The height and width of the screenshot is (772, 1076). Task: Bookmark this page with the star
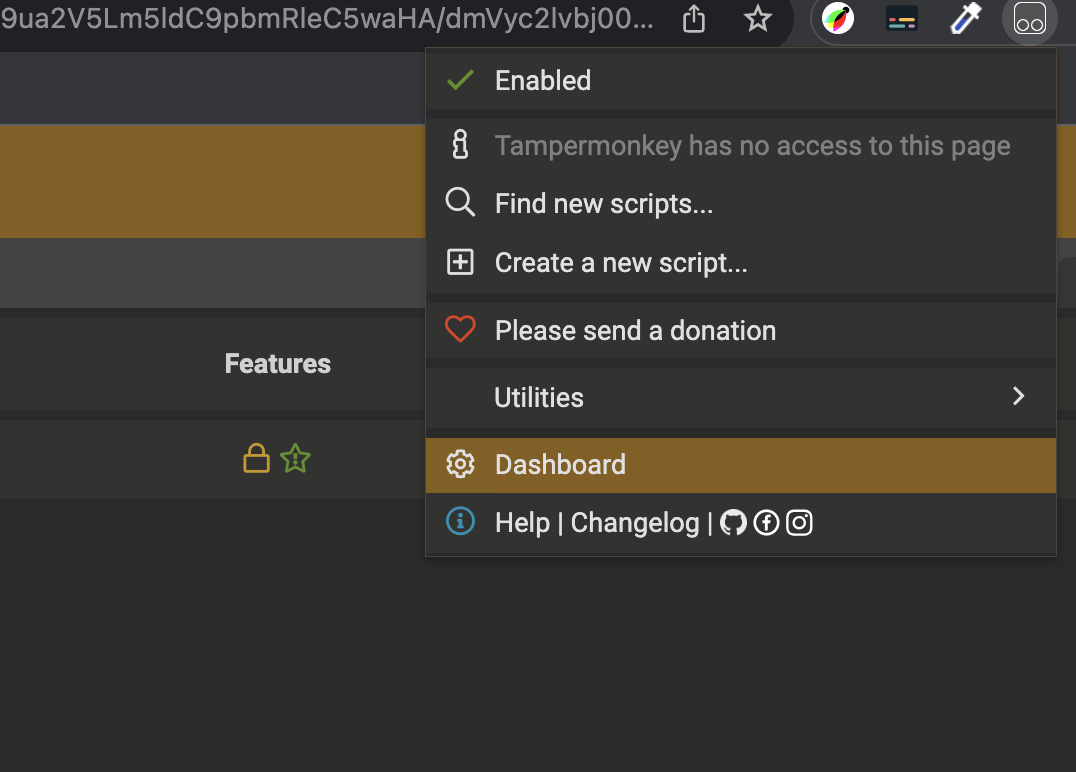point(758,19)
